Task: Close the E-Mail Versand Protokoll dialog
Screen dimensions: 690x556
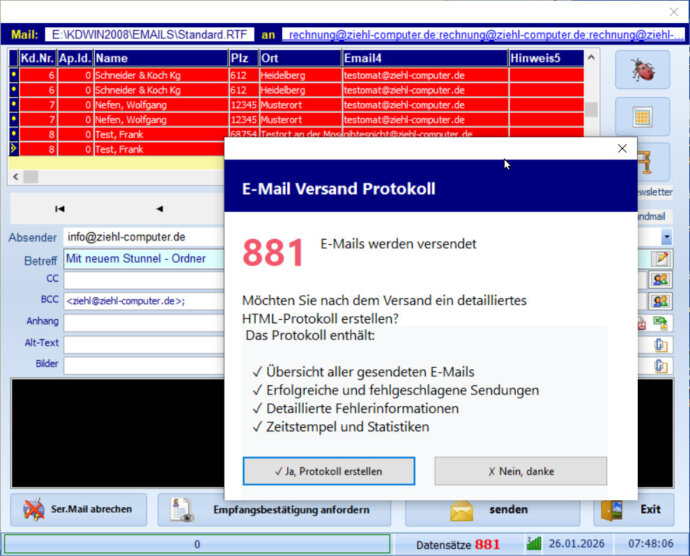Action: [x=622, y=148]
